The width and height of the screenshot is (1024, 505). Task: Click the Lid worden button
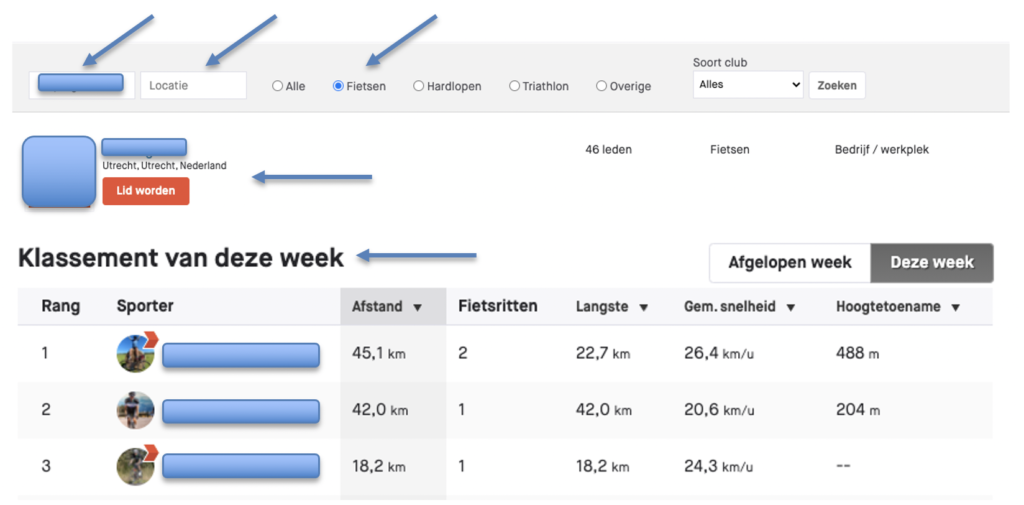[x=146, y=191]
